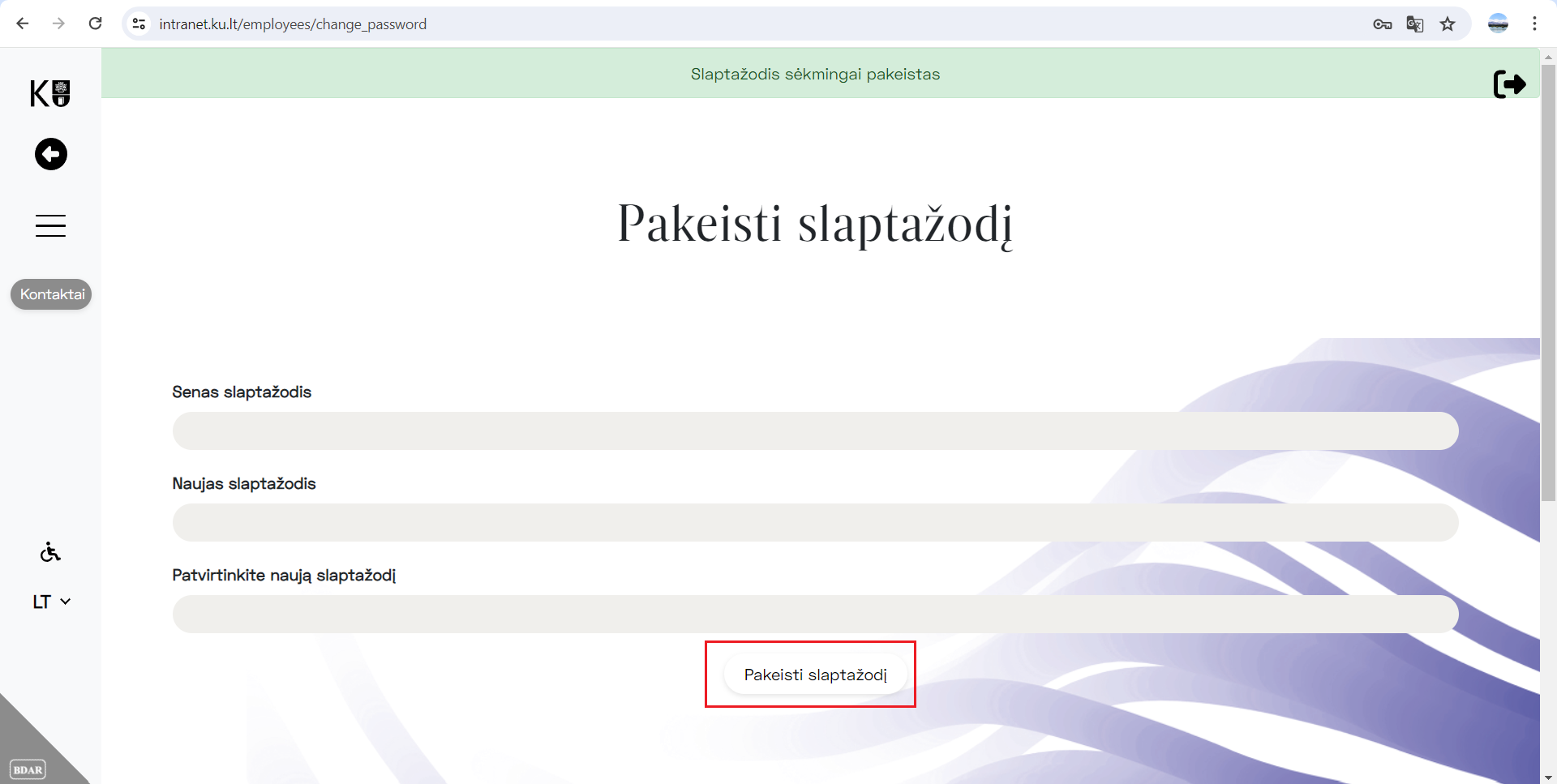1557x784 pixels.
Task: Click the BDAR badge in the bottom corner
Action: coord(28,769)
